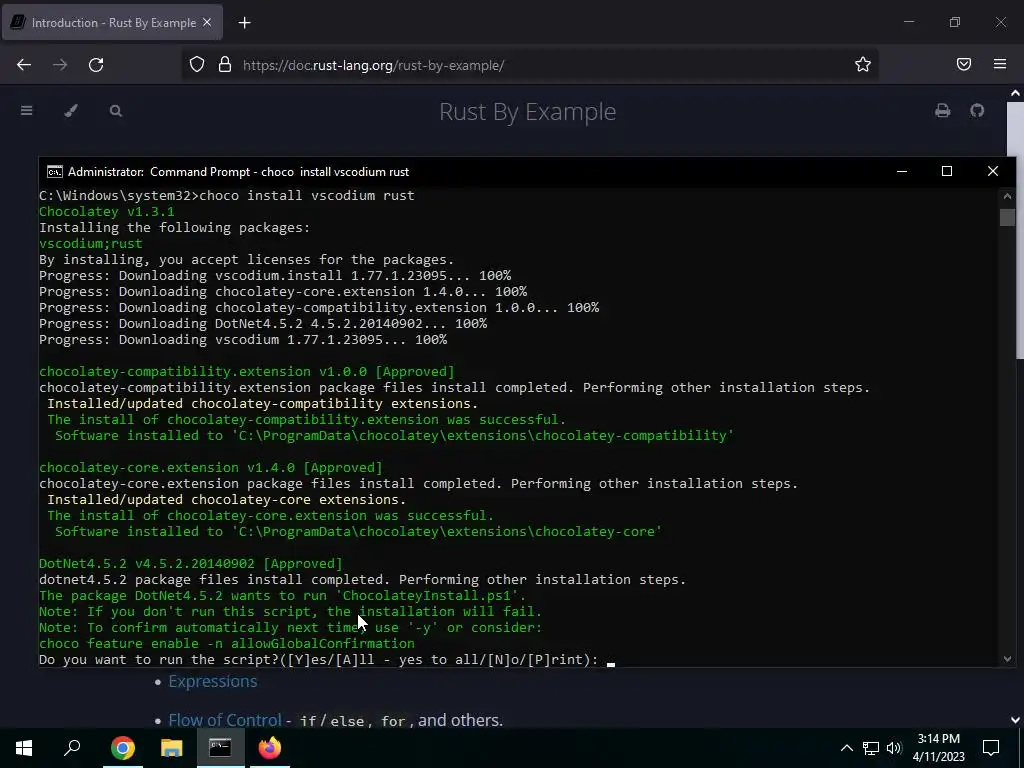Screen dimensions: 1024x768
Task: Open a new Firefox tab with plus button
Action: tap(244, 23)
